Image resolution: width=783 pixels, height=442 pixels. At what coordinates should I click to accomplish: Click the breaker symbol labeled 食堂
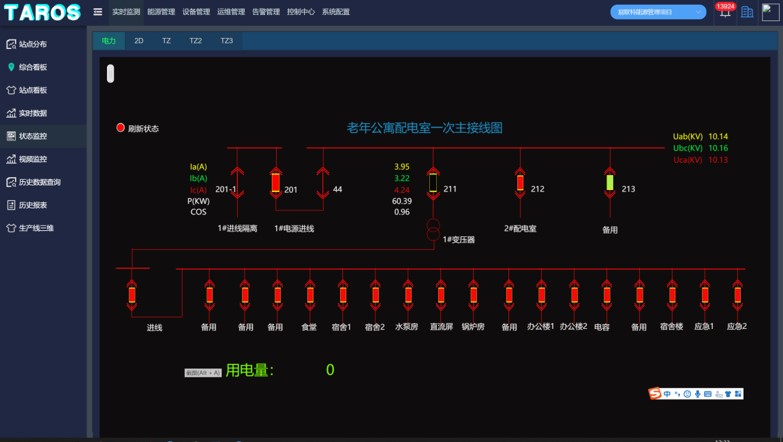310,295
